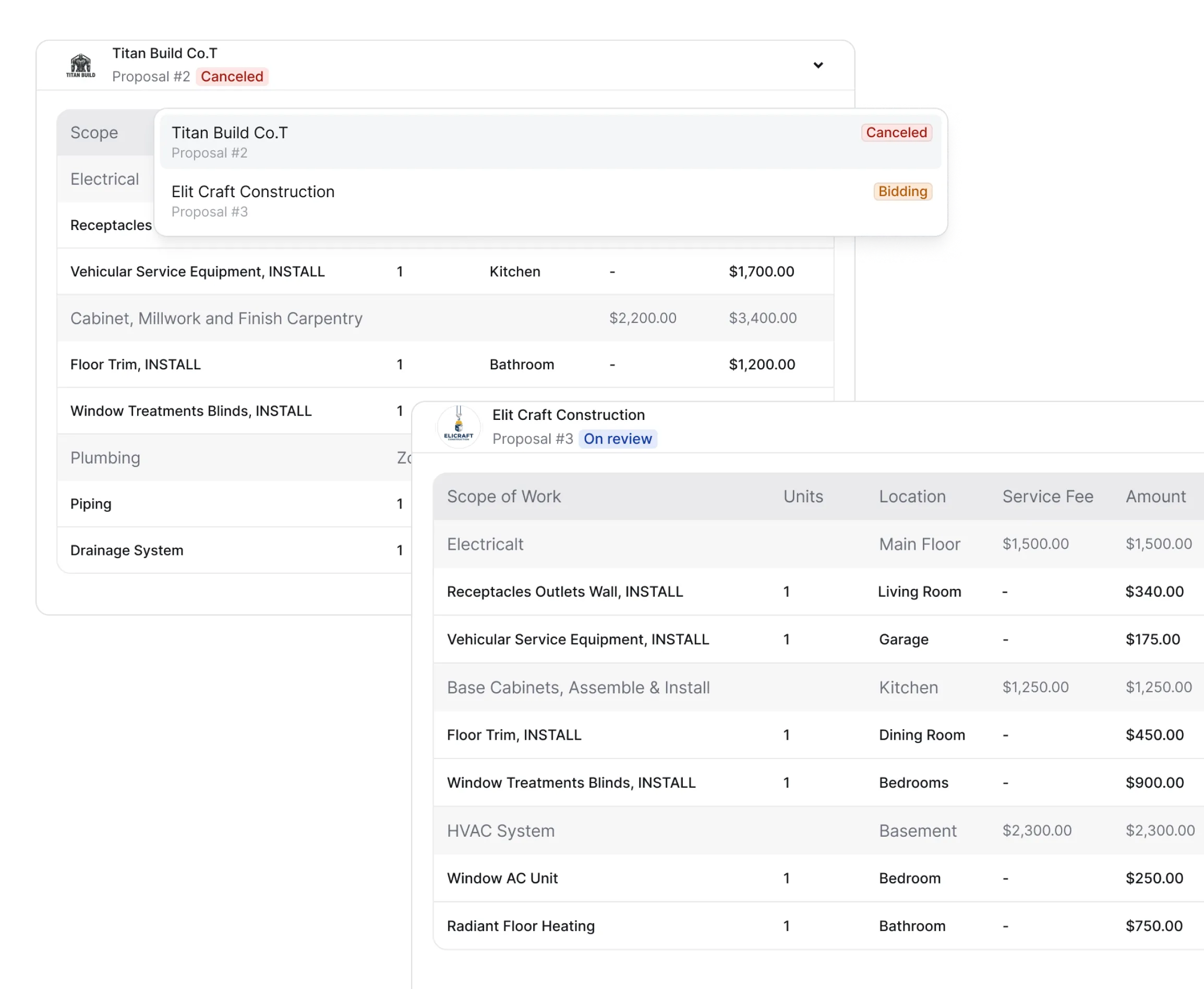
Task: Click the On review status badge
Action: tap(617, 439)
